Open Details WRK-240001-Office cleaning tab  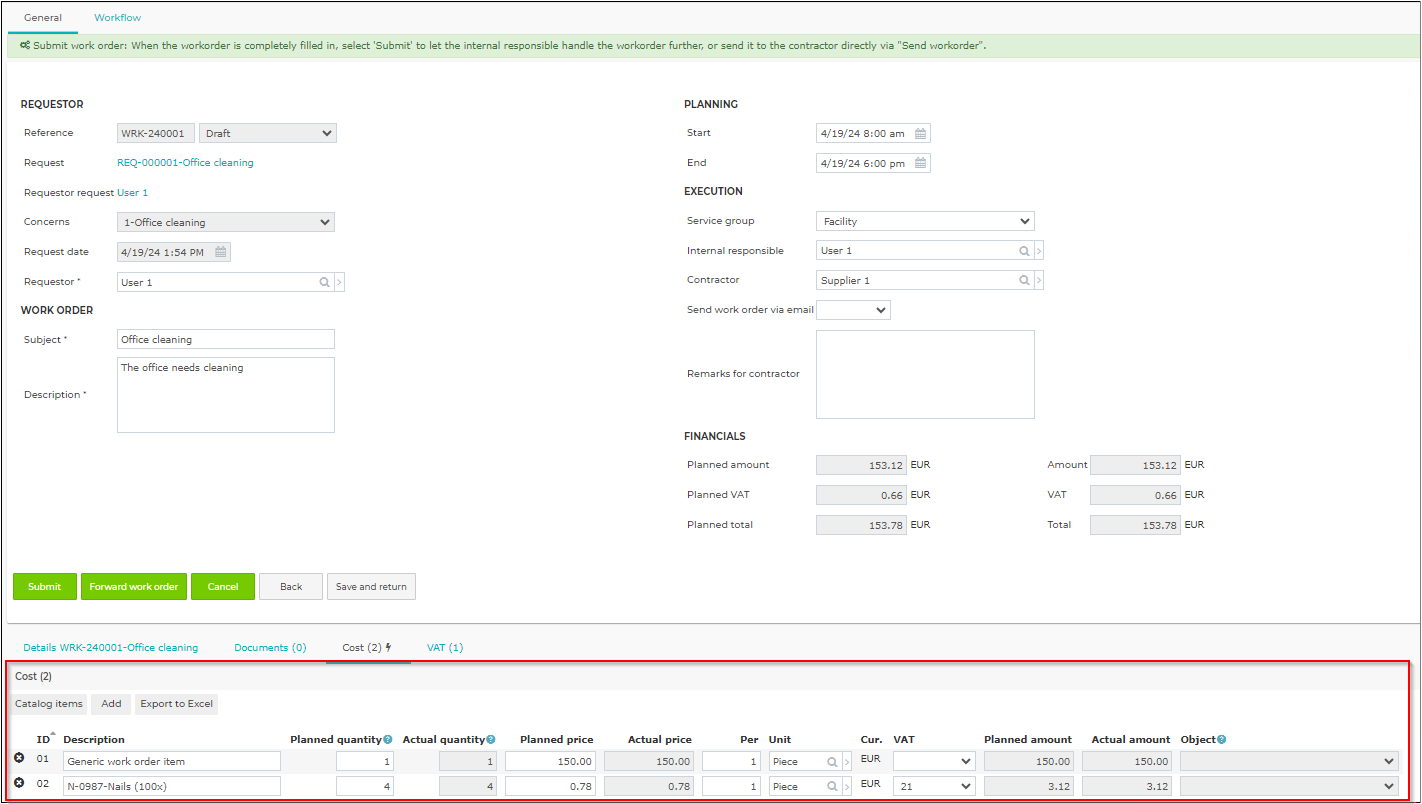(110, 648)
